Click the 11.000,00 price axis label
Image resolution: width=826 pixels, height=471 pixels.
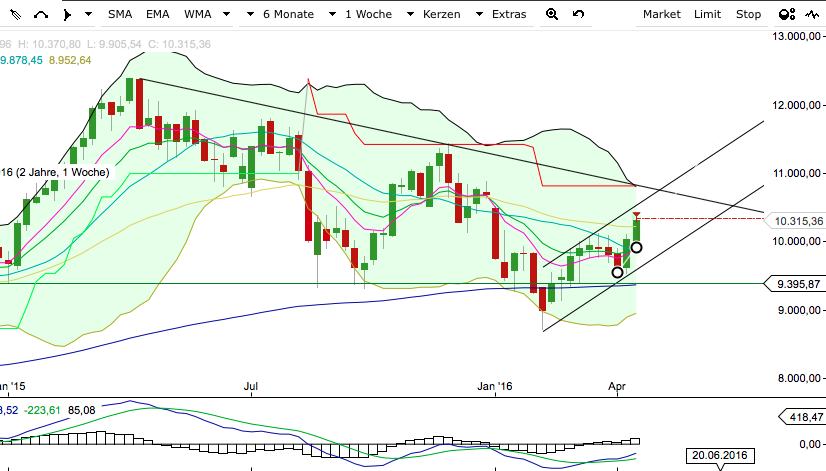click(796, 173)
